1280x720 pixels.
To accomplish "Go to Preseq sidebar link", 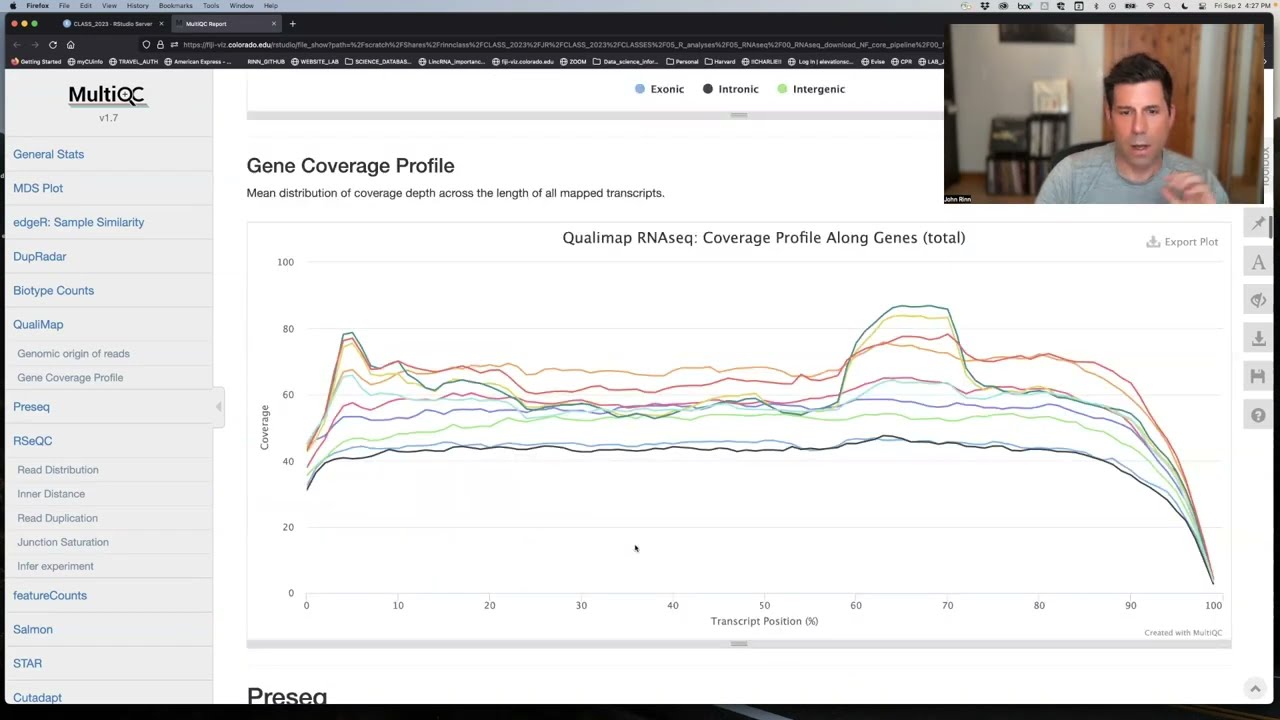I will coord(31,406).
